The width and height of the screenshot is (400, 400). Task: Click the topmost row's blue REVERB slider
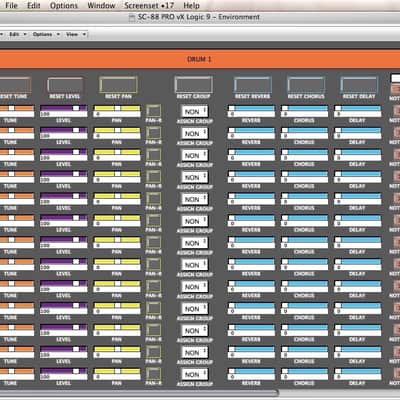(251, 111)
